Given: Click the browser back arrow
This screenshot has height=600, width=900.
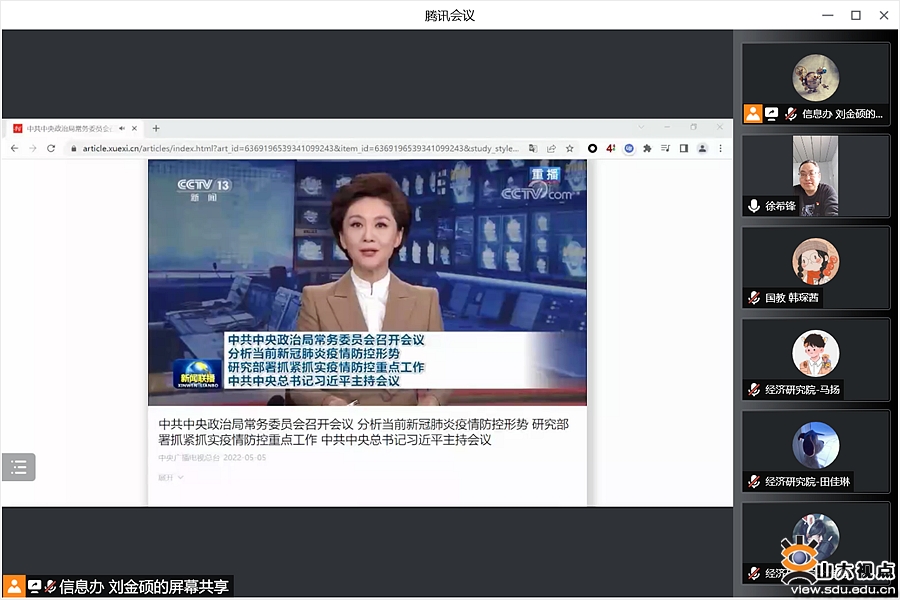Looking at the screenshot, I should click(x=14, y=148).
